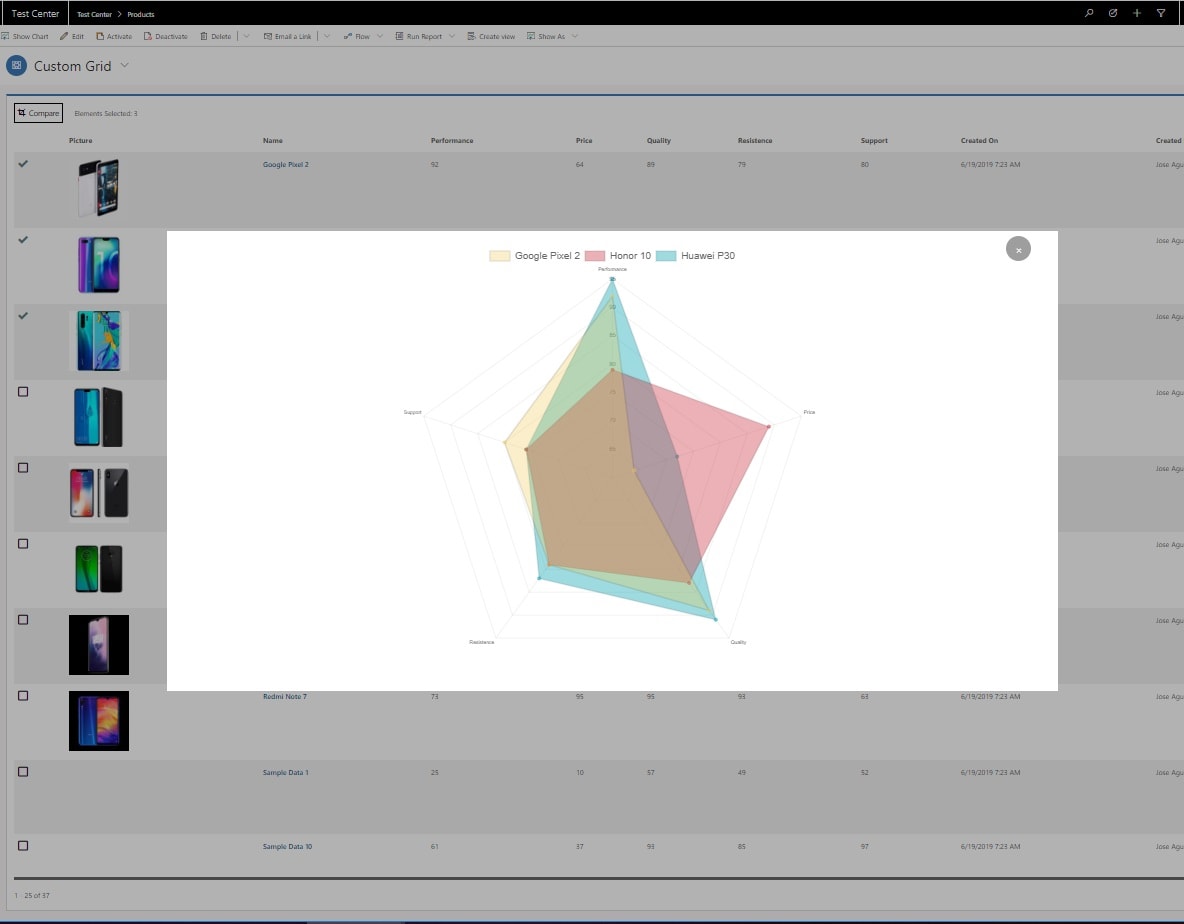
Task: Close the radar chart popup
Action: (x=1018, y=249)
